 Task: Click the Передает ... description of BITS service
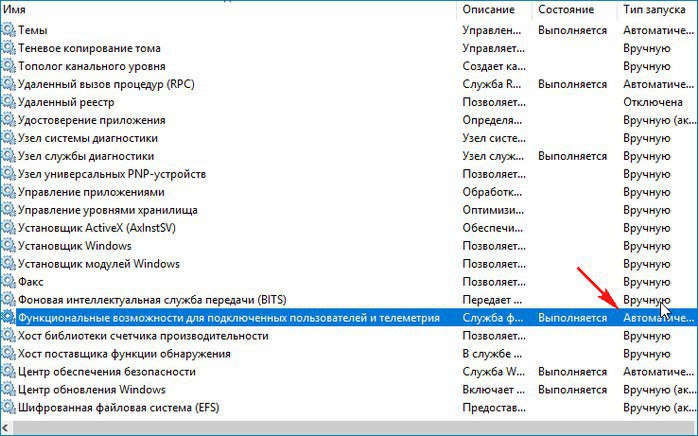coord(492,300)
